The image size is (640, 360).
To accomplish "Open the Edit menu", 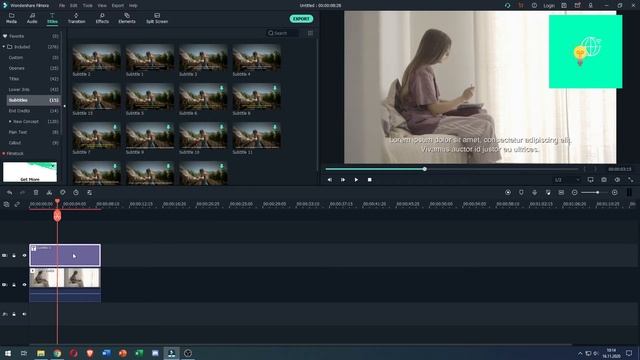I will tap(73, 6).
